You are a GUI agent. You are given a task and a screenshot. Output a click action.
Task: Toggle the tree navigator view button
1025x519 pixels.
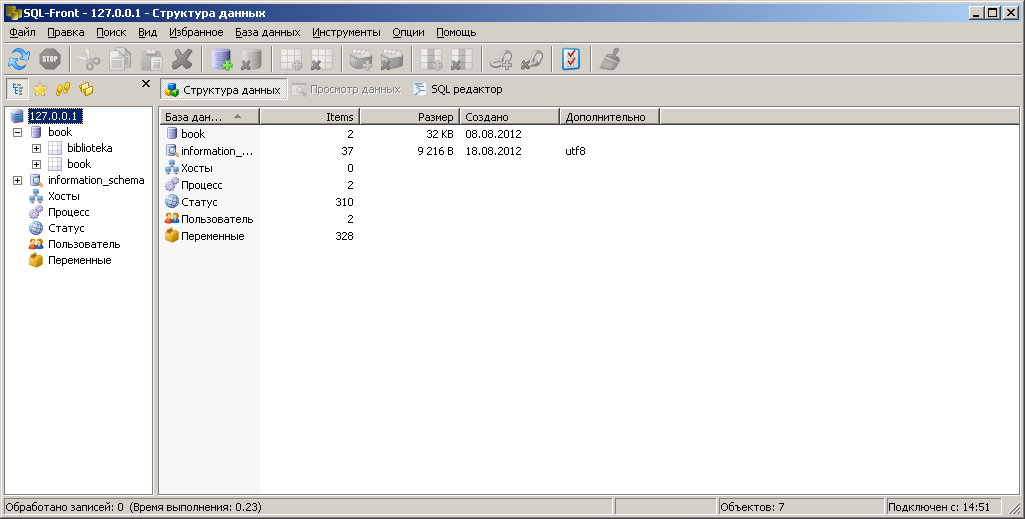18,89
